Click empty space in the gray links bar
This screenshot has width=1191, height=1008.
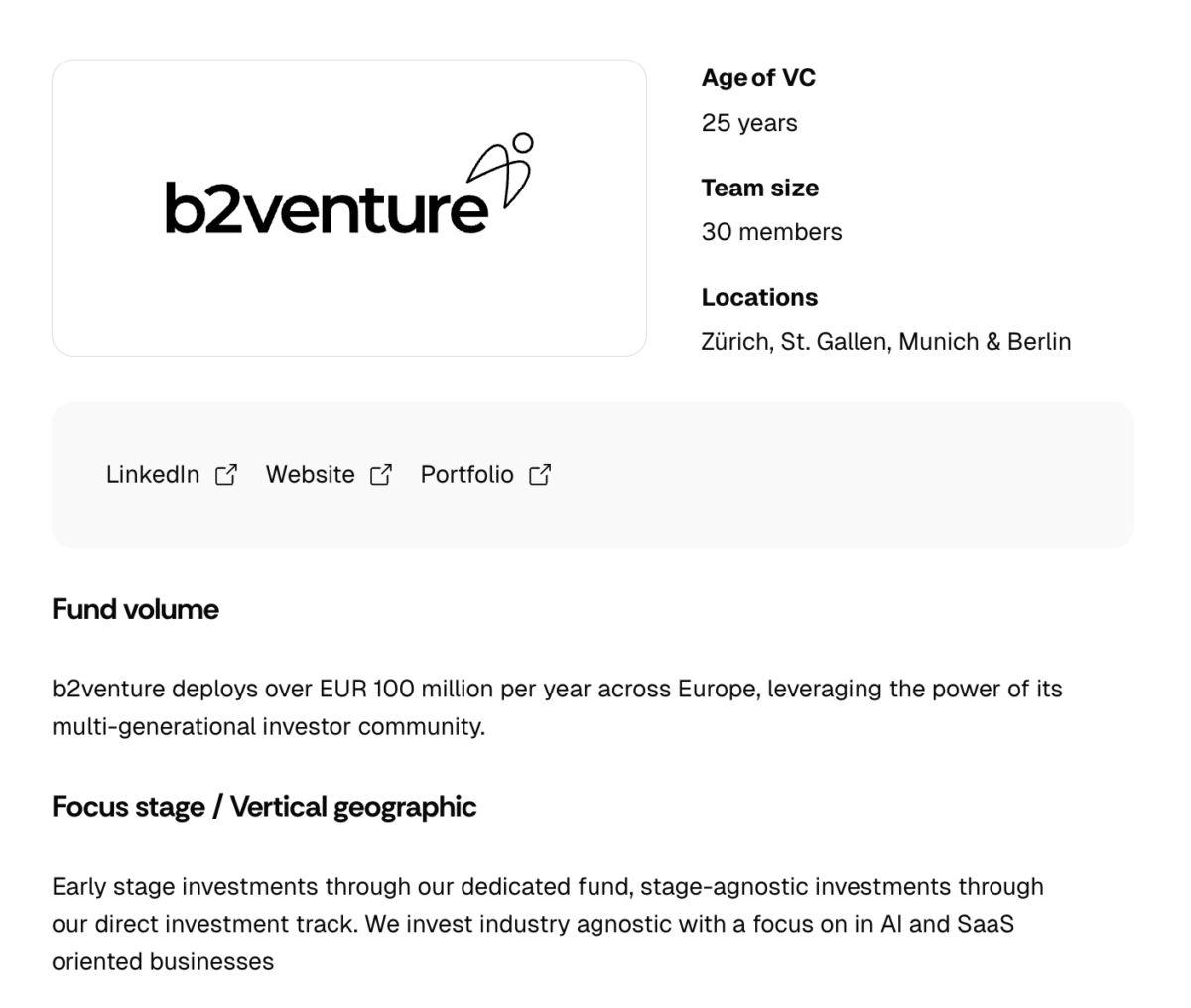click(x=844, y=475)
